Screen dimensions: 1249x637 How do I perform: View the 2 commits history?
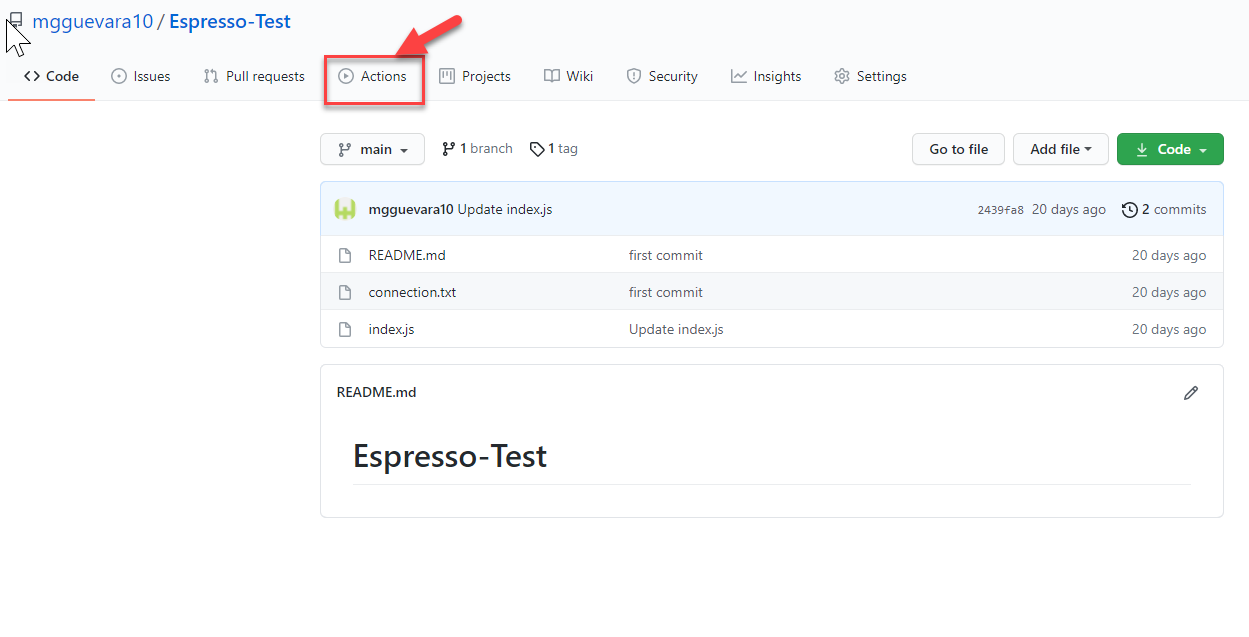click(1164, 210)
